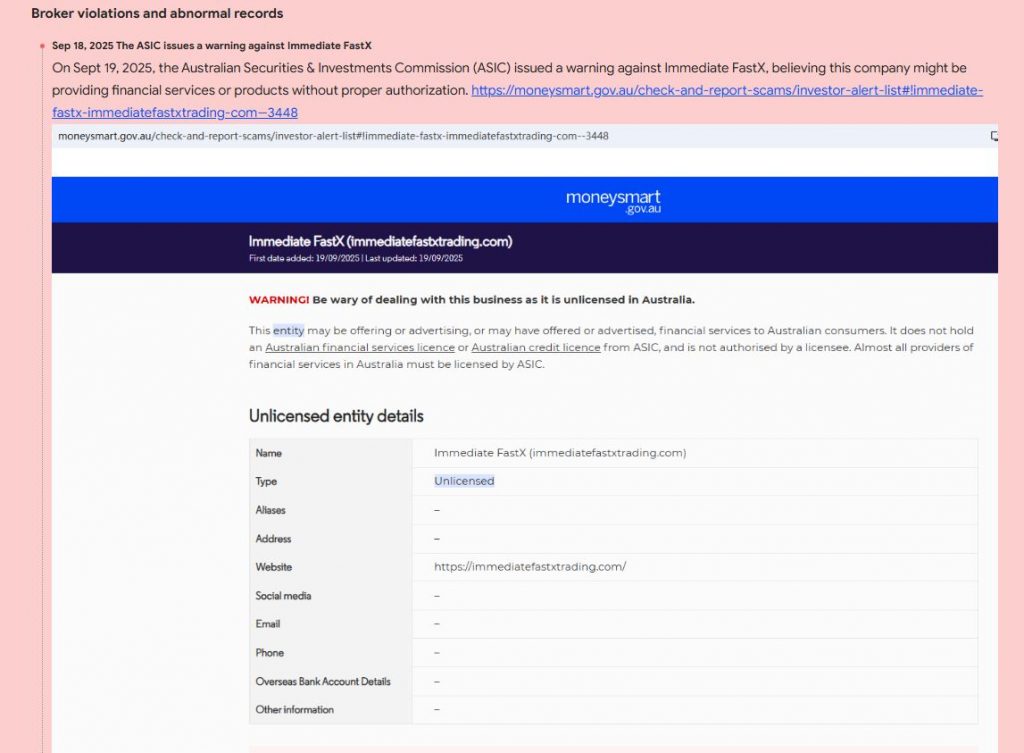
Task: Click the highlighted Unlicensed type value
Action: pos(464,481)
